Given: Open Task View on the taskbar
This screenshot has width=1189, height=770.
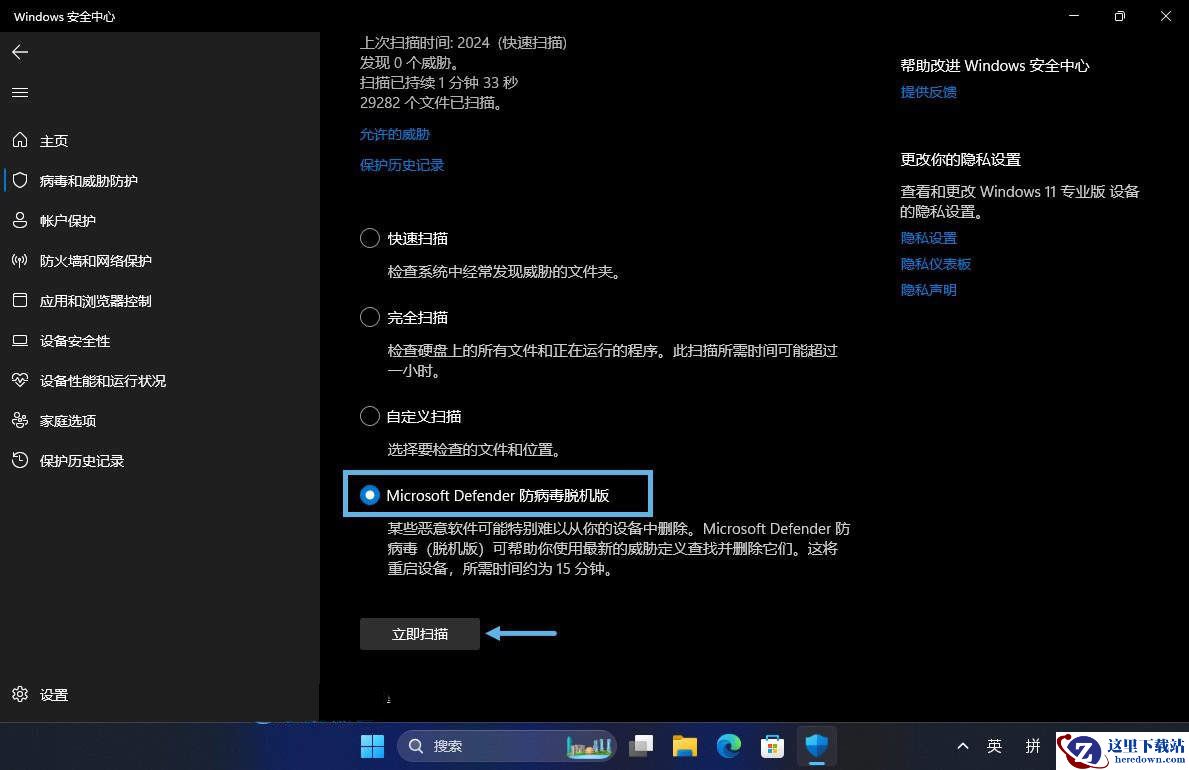Looking at the screenshot, I should coord(641,746).
